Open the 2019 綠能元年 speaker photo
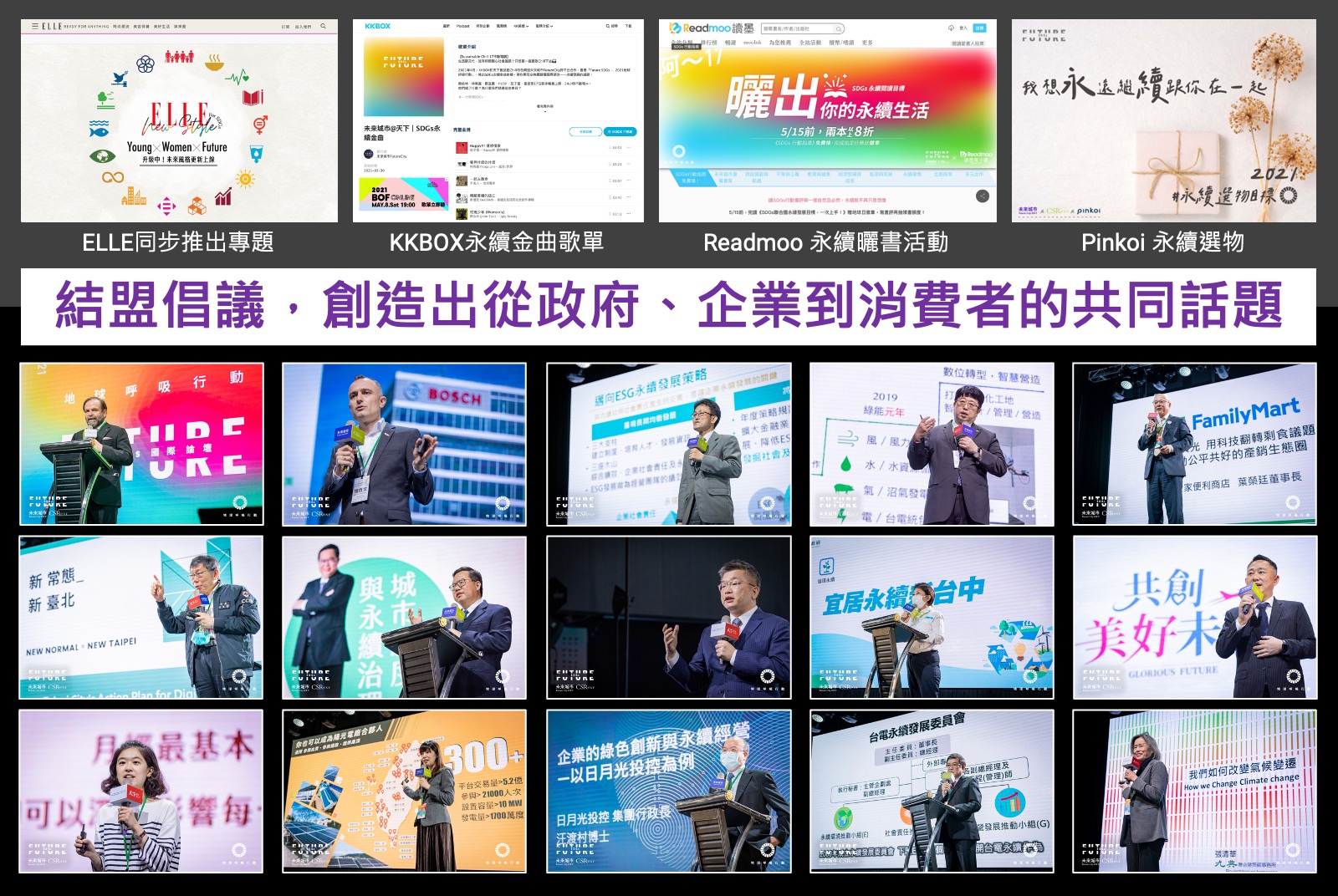 point(932,444)
